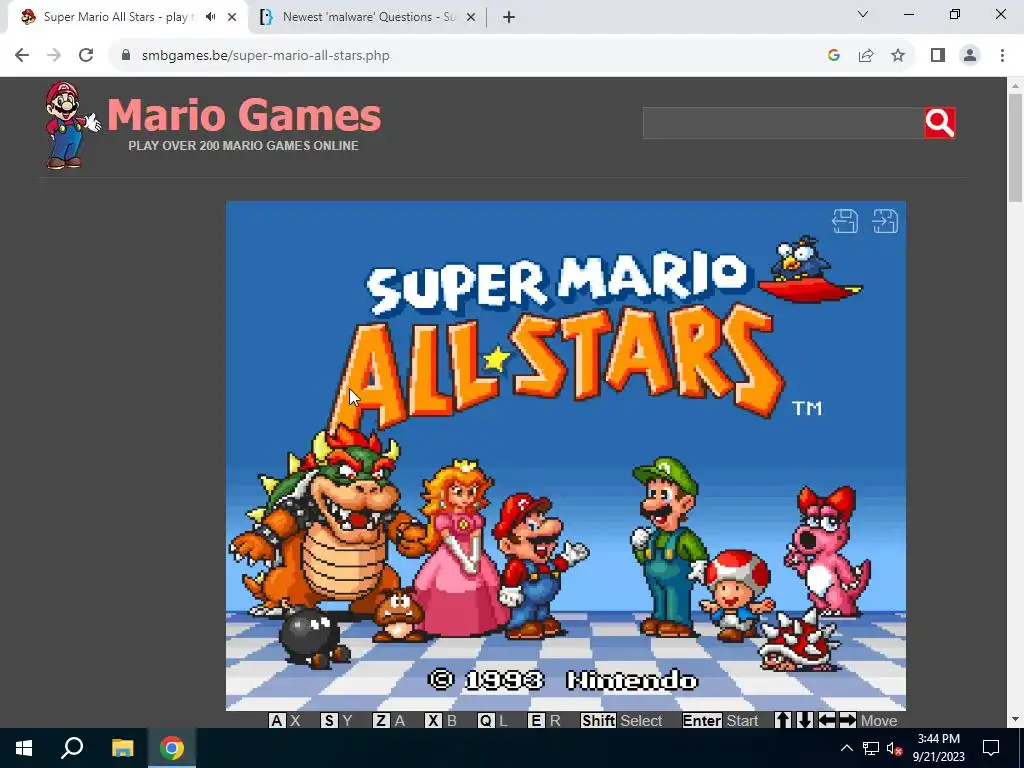Viewport: 1024px width, 768px height.
Task: Open the taskbar clock showing 3:44 PM
Action: (938, 748)
